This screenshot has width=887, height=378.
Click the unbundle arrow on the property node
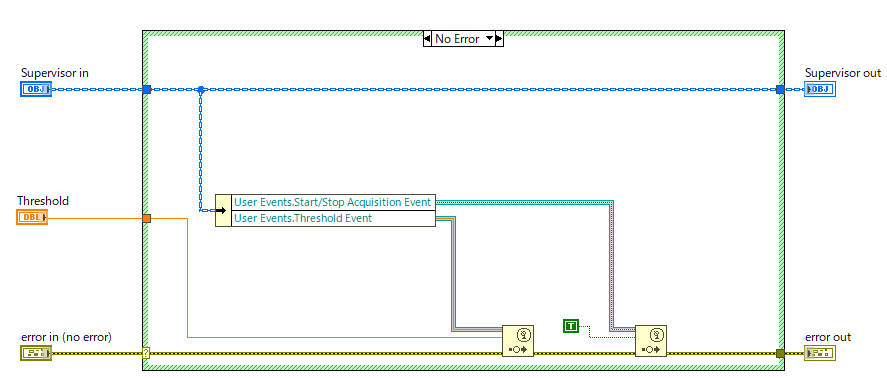[x=223, y=210]
